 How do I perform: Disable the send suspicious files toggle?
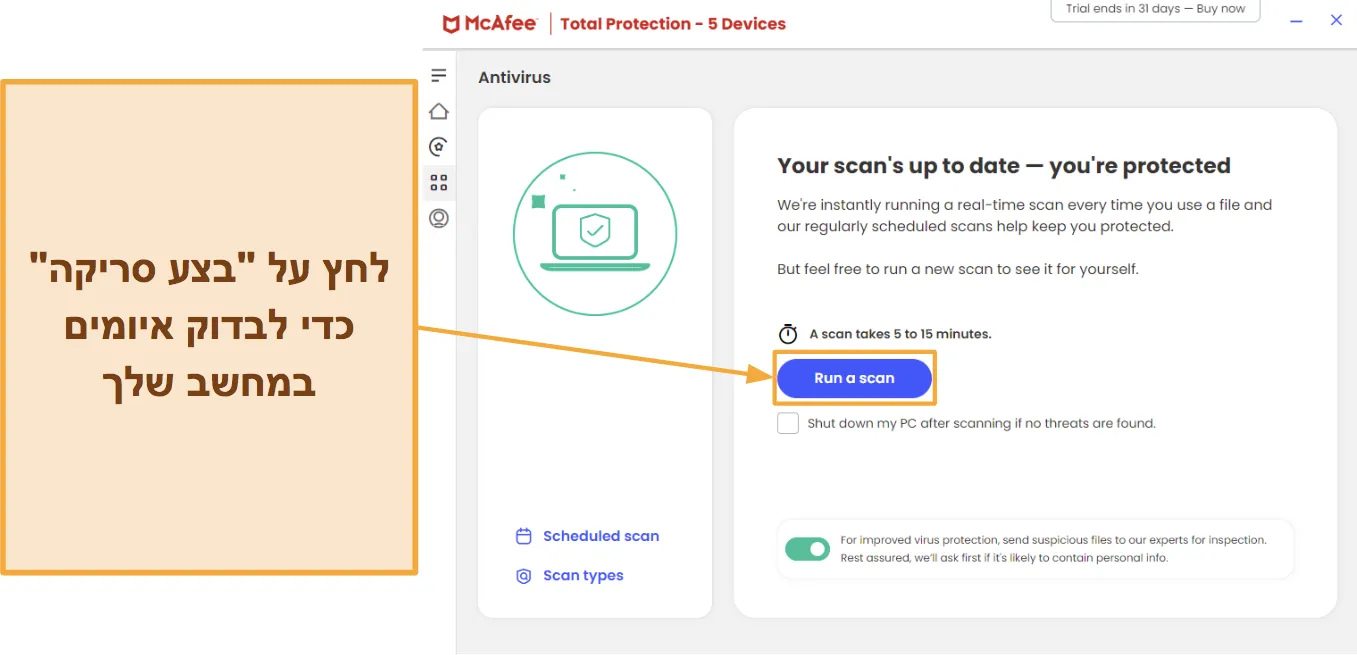coord(807,549)
